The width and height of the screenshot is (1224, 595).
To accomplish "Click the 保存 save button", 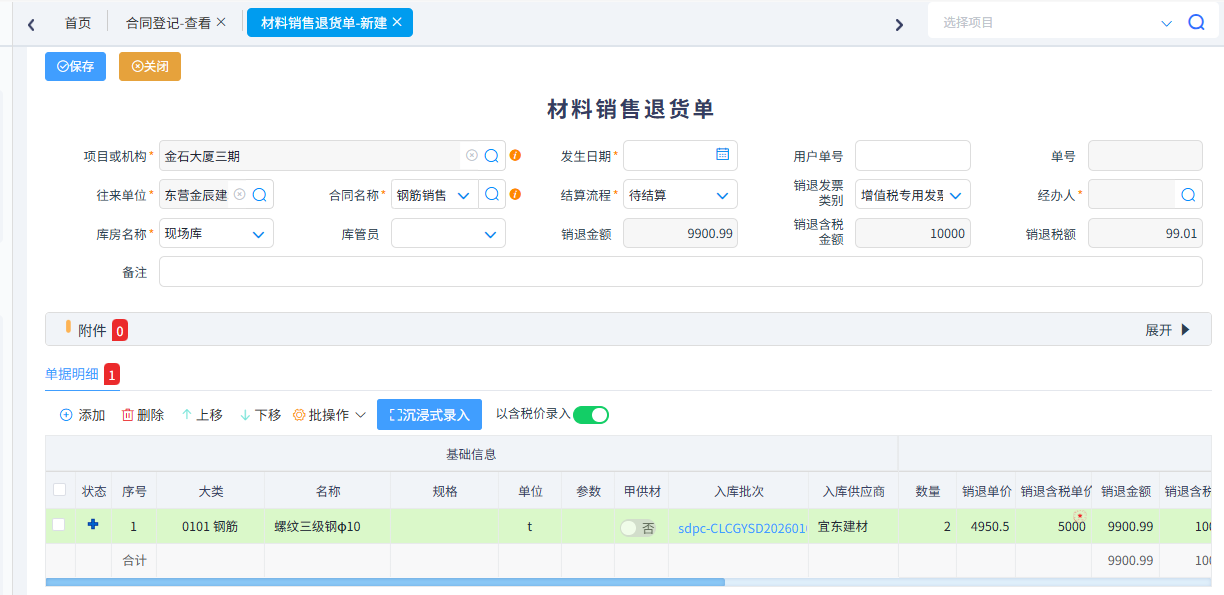I will pos(74,66).
